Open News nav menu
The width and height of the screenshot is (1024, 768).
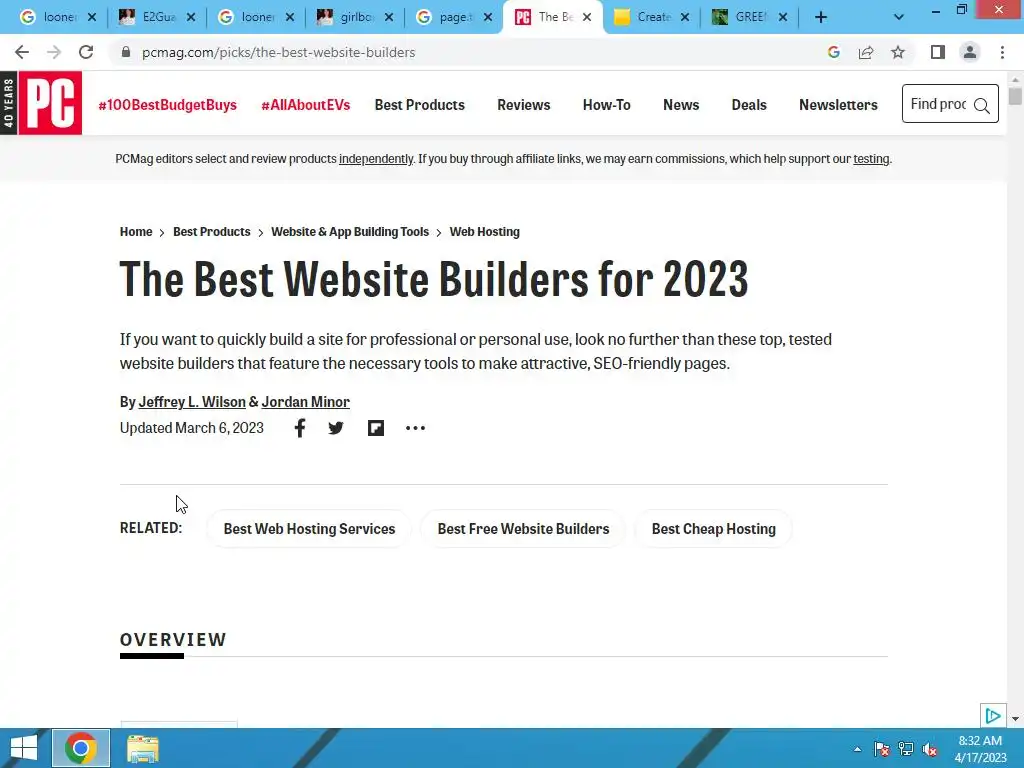point(681,105)
